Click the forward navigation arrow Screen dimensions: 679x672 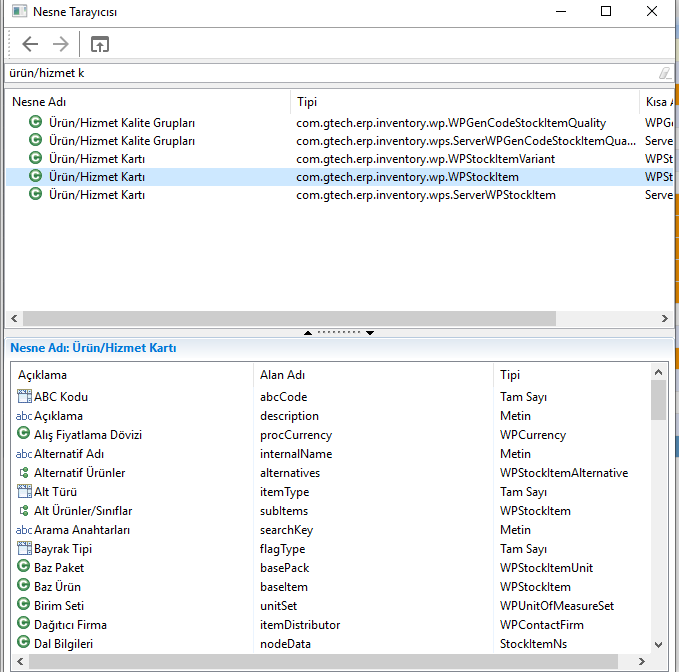pos(60,44)
